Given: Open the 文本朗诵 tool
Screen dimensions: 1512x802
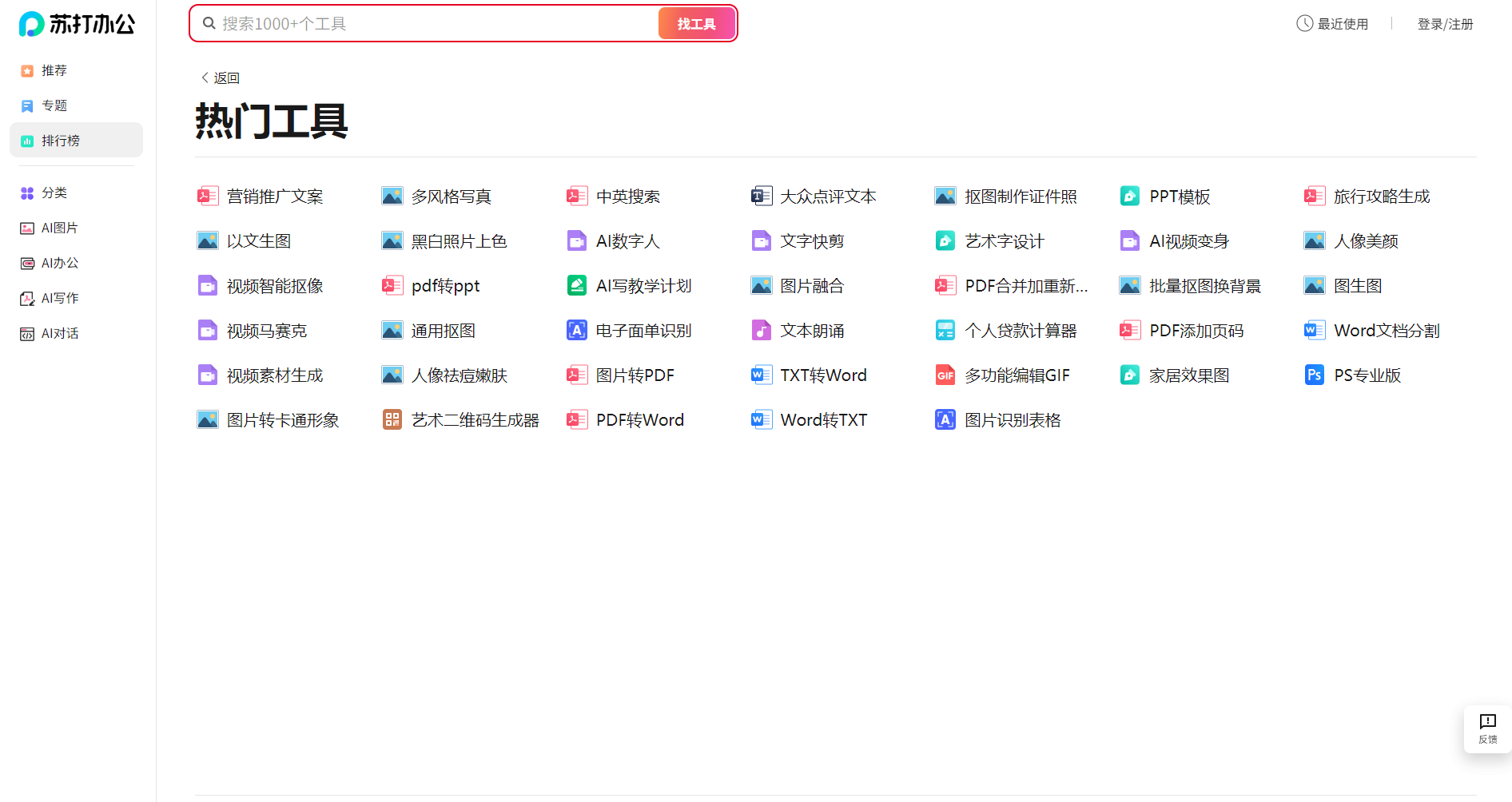Looking at the screenshot, I should click(x=812, y=330).
